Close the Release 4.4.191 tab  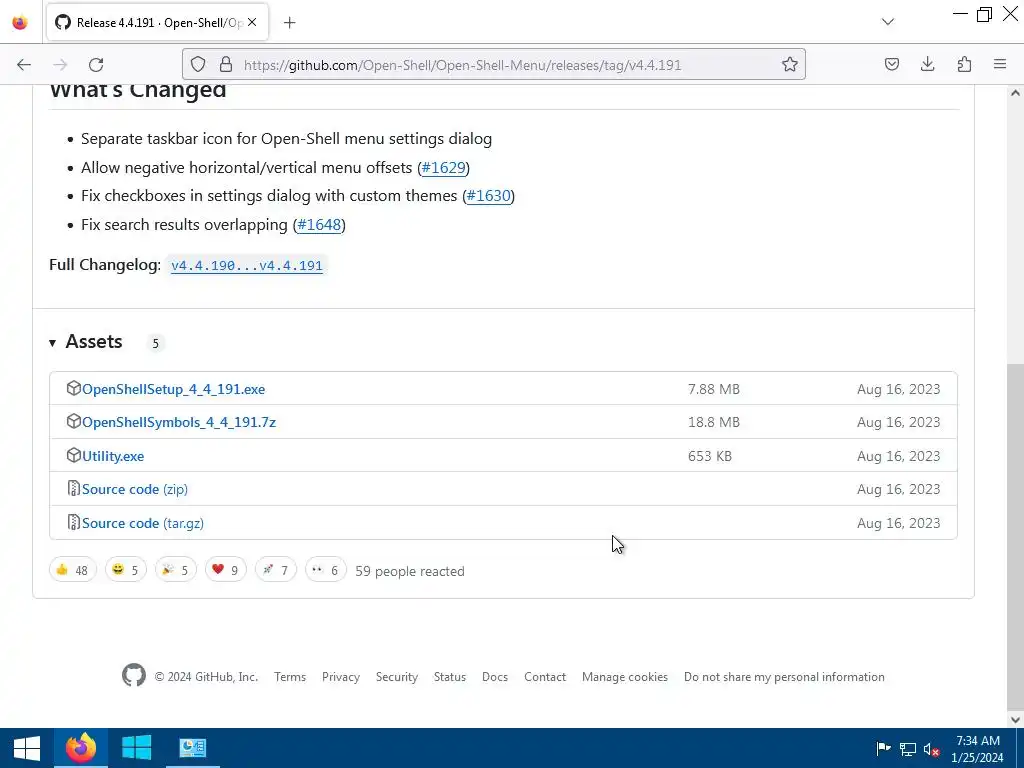[x=252, y=22]
